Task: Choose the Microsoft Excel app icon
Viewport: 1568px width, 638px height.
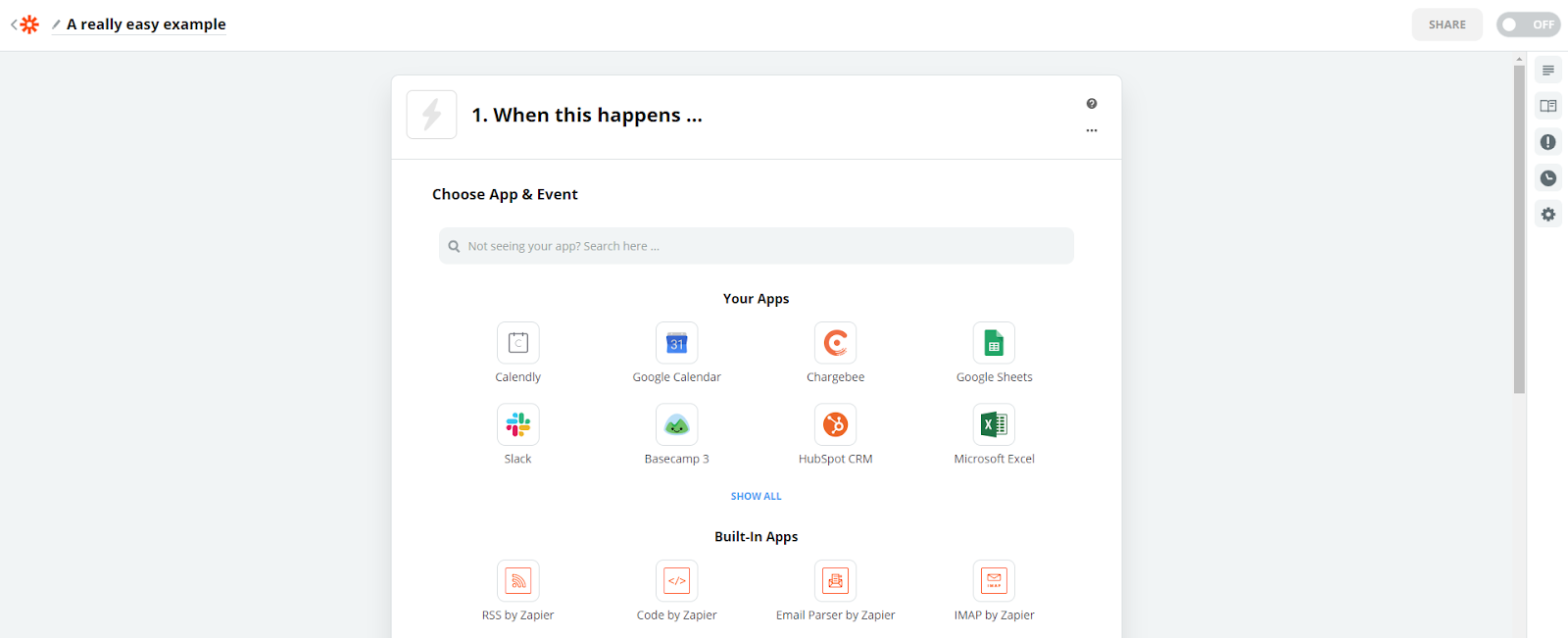Action: 995,424
